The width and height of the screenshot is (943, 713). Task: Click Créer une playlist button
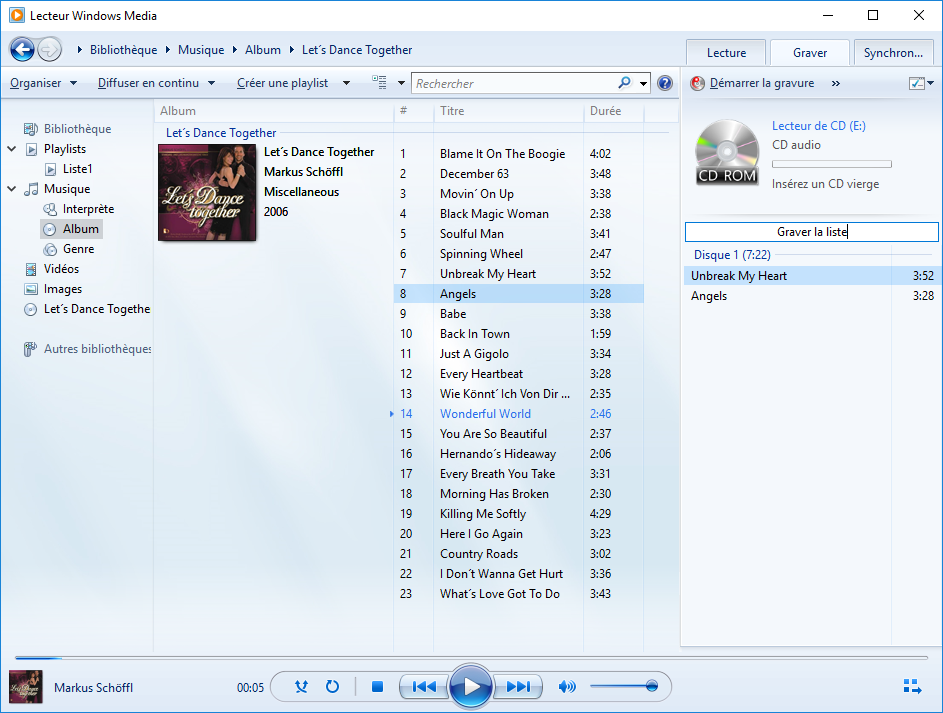282,83
